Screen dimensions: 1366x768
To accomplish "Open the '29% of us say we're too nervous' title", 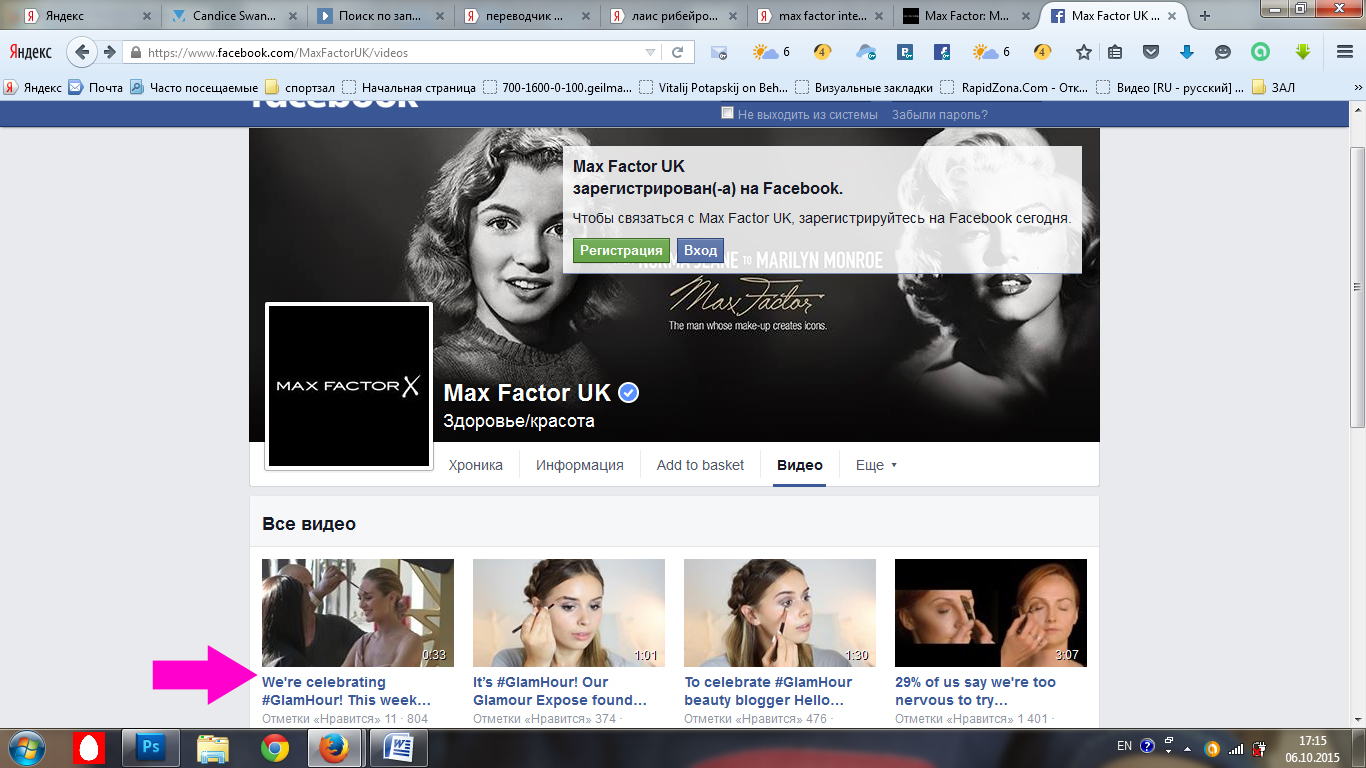I will (x=976, y=691).
